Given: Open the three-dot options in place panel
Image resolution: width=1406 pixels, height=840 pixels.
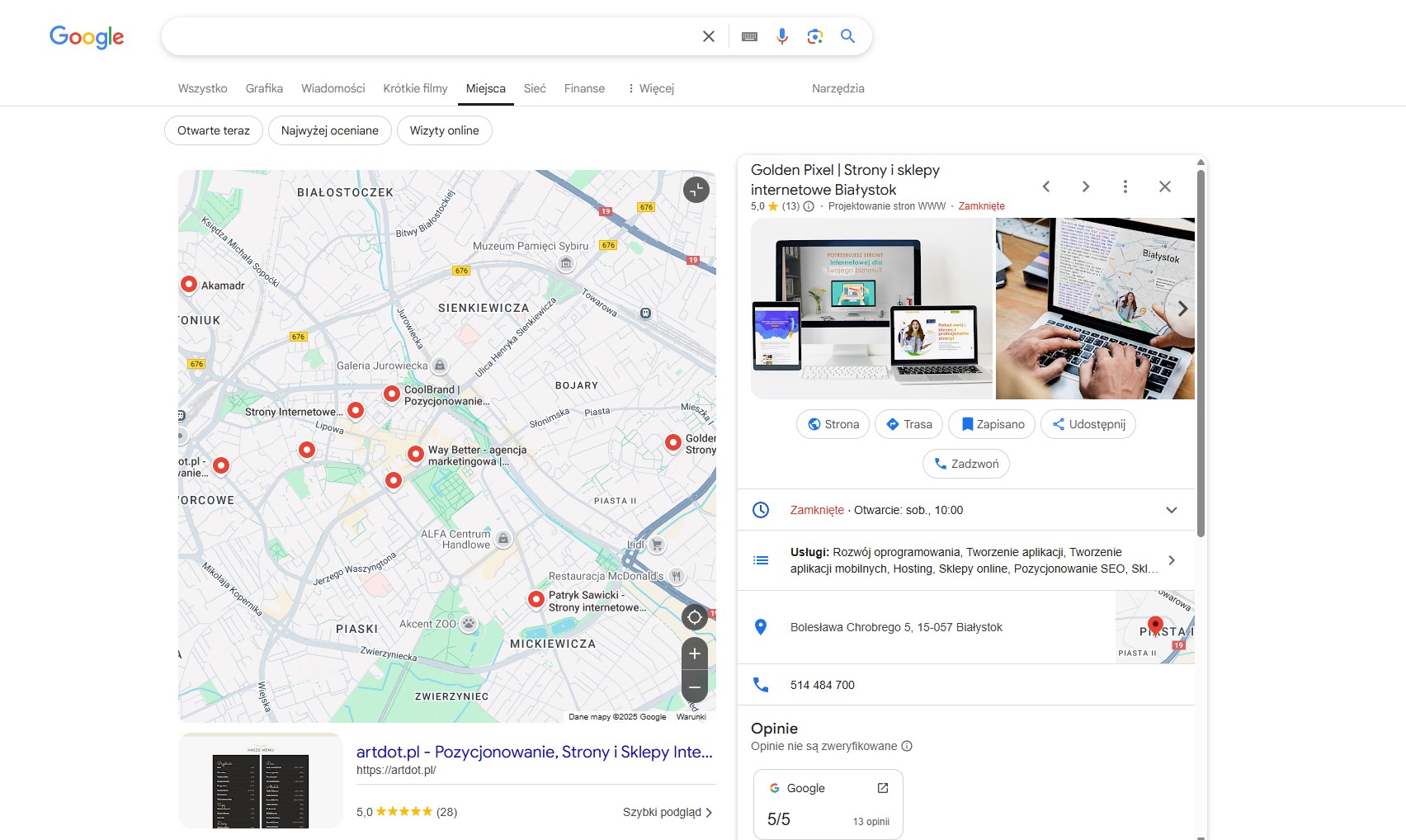Looking at the screenshot, I should tap(1125, 186).
